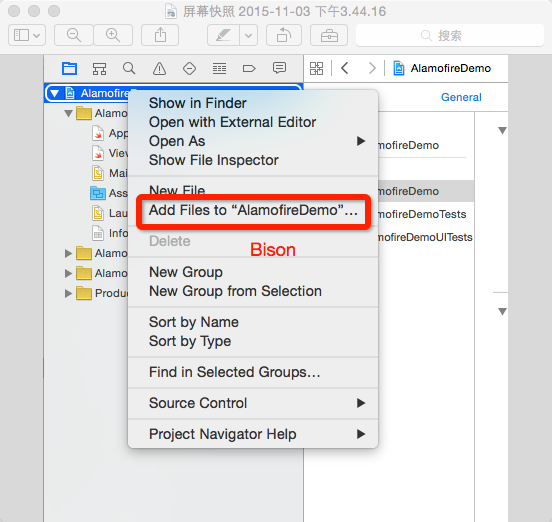This screenshot has width=552, height=522.
Task: Collapse the upper editor section triangle
Action: click(x=502, y=131)
